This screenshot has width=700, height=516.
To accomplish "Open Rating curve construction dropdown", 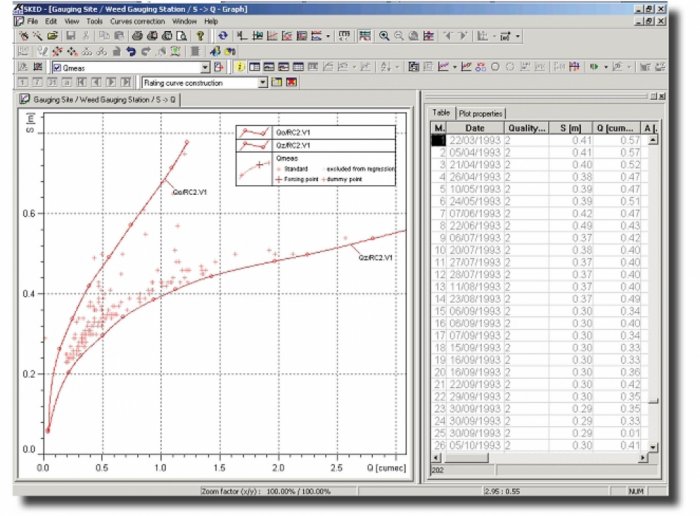I will (x=262, y=83).
